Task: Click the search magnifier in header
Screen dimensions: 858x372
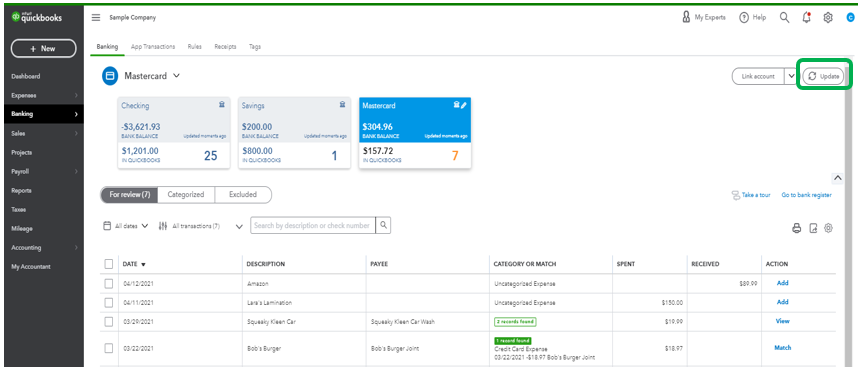Action: (x=785, y=18)
